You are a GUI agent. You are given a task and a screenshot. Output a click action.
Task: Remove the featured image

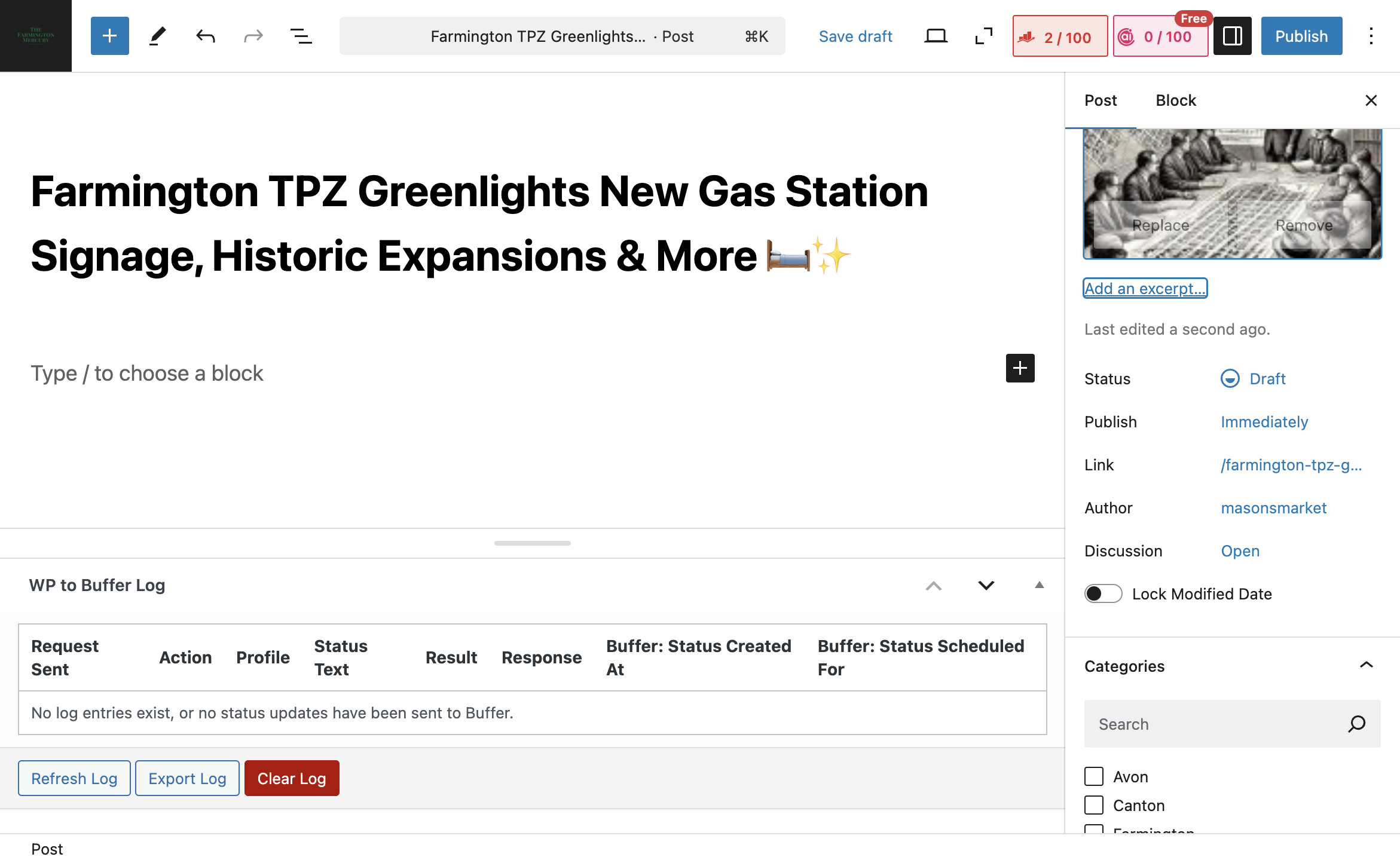[x=1304, y=225]
